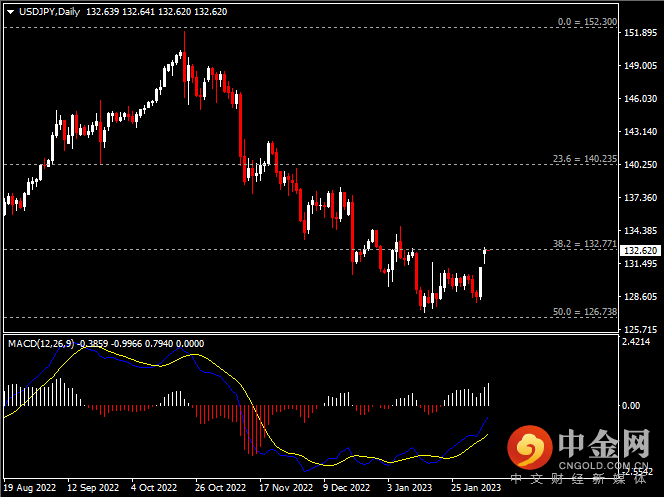Screen dimensions: 664x497
Task: Select the 25 Jan 2023 date label
Action: (472, 489)
